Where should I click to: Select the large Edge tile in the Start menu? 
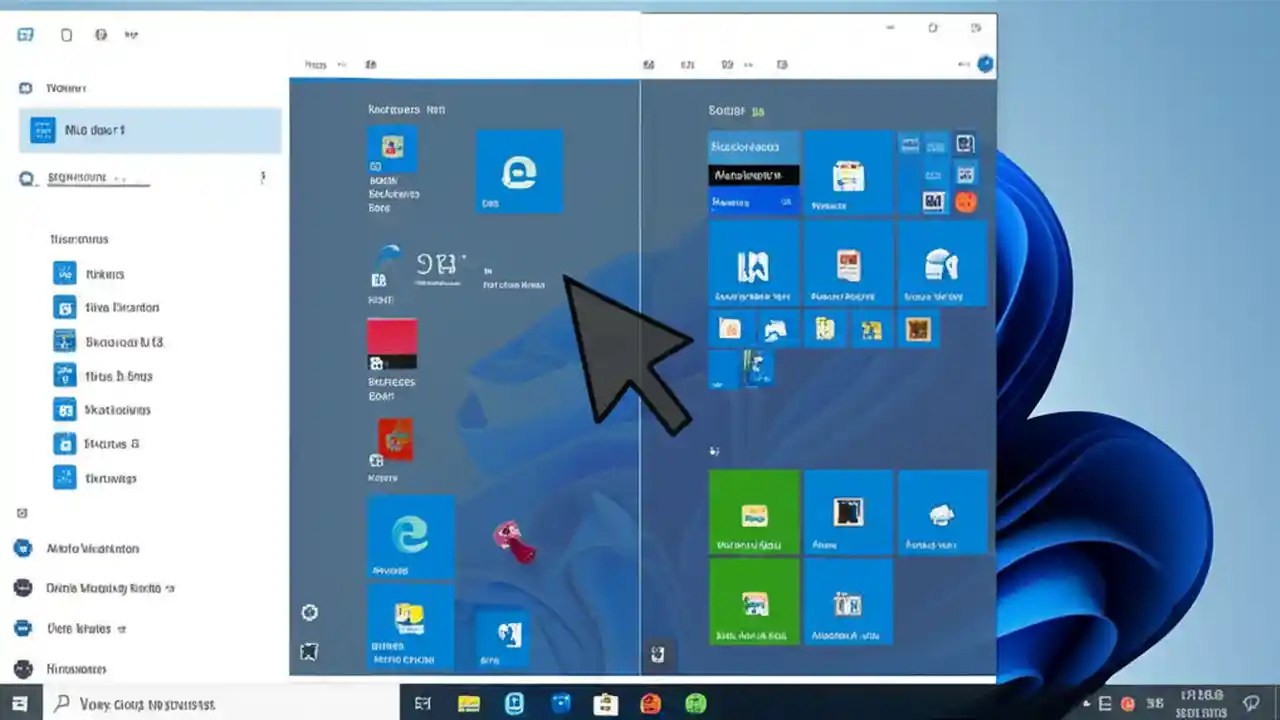pos(519,172)
